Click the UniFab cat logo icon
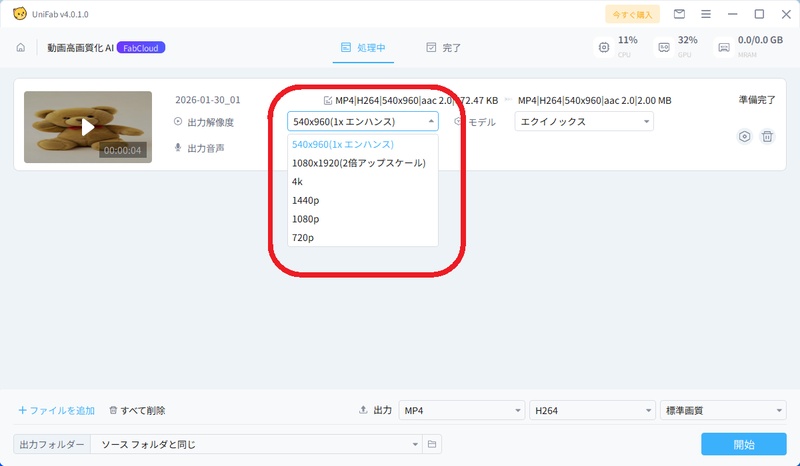 (x=20, y=14)
